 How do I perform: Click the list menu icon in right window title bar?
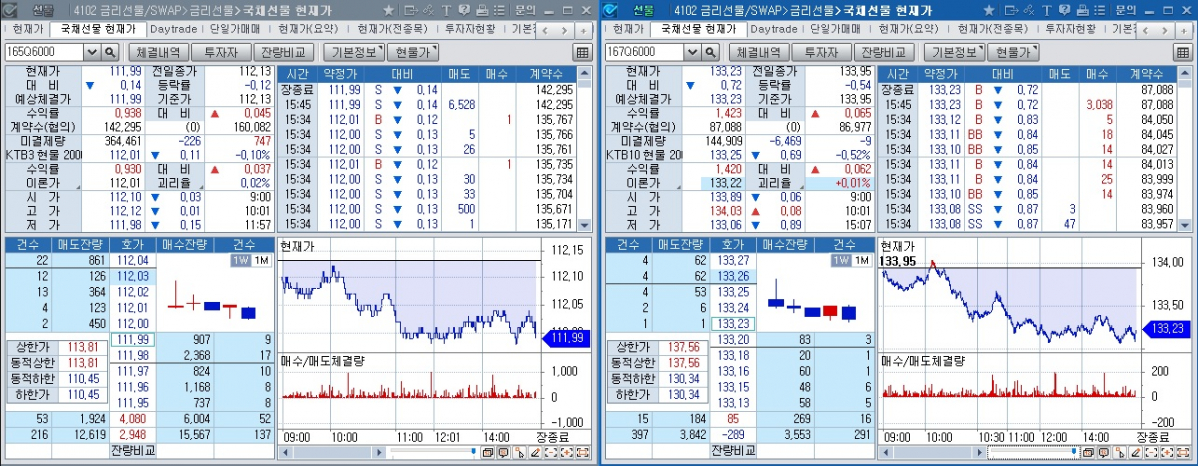(x=1099, y=11)
